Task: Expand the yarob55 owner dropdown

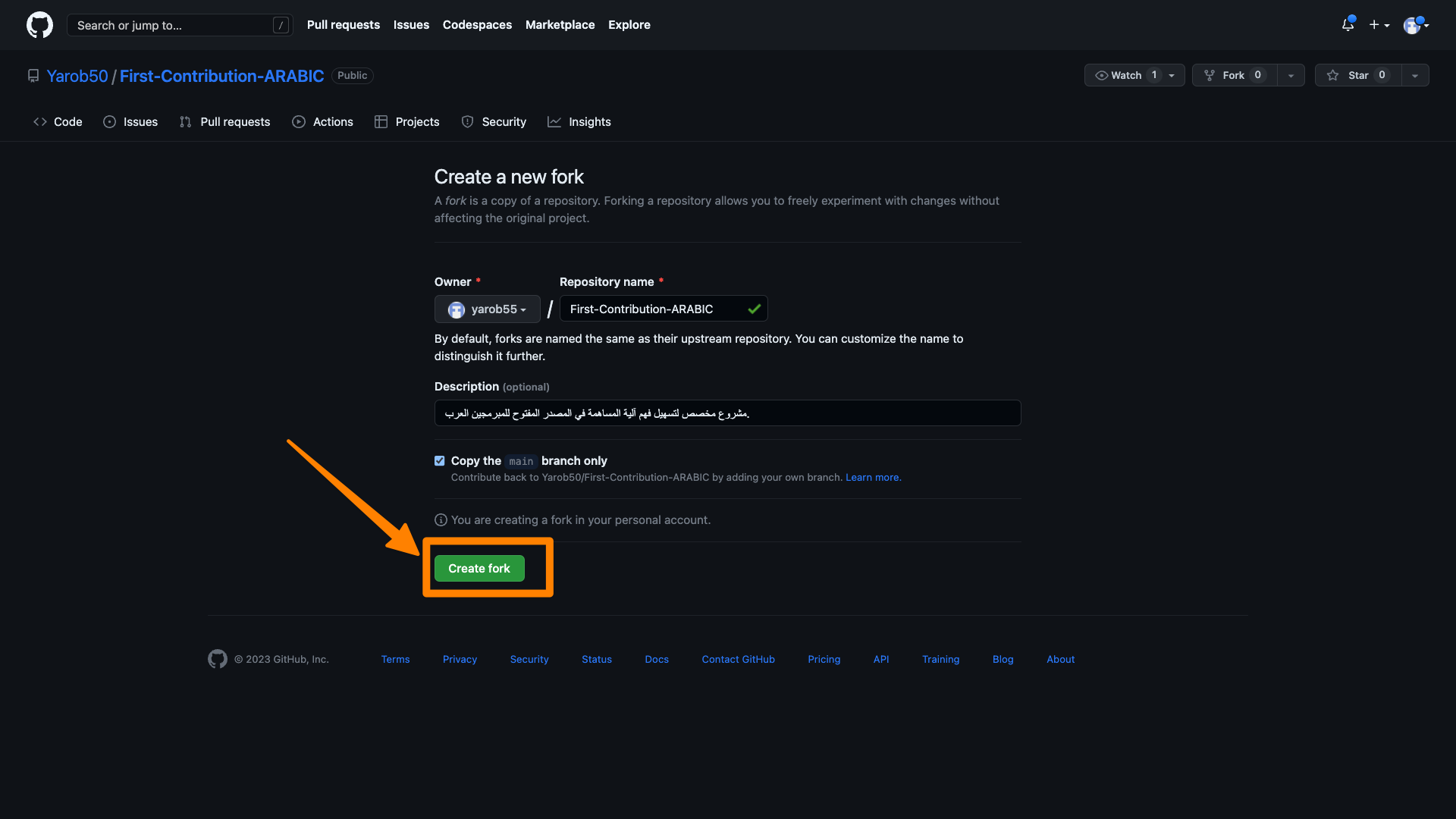Action: [x=488, y=309]
